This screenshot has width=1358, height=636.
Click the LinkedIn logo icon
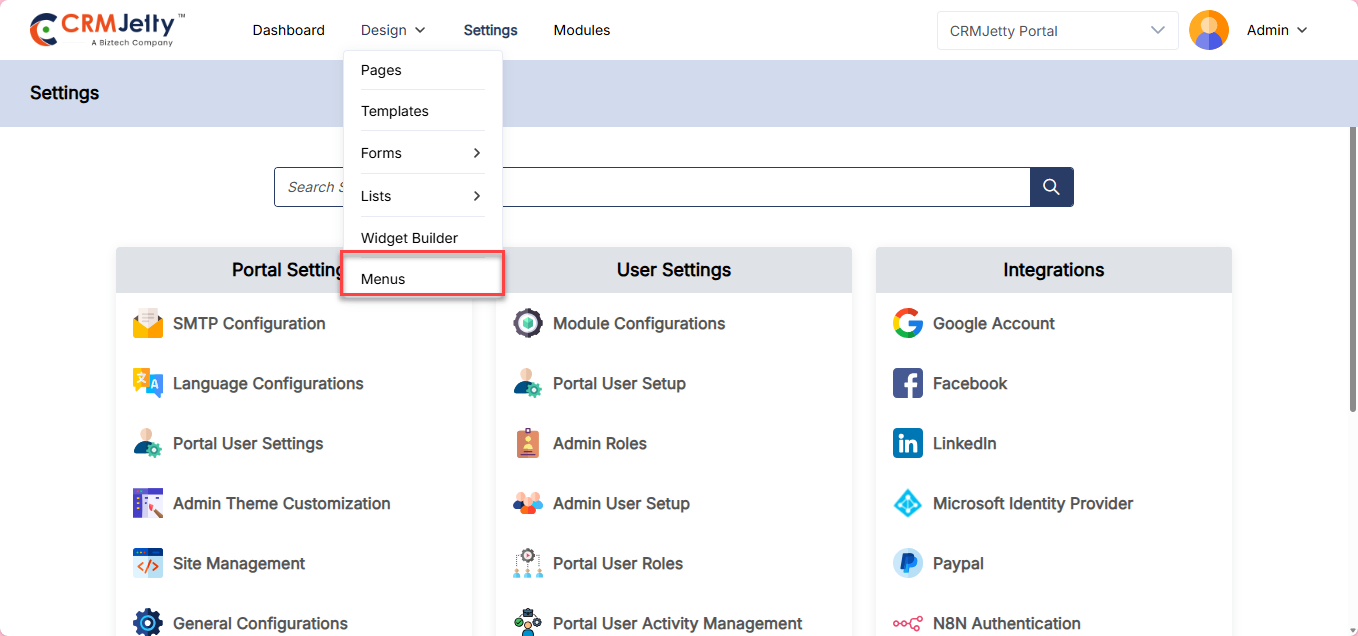point(908,443)
